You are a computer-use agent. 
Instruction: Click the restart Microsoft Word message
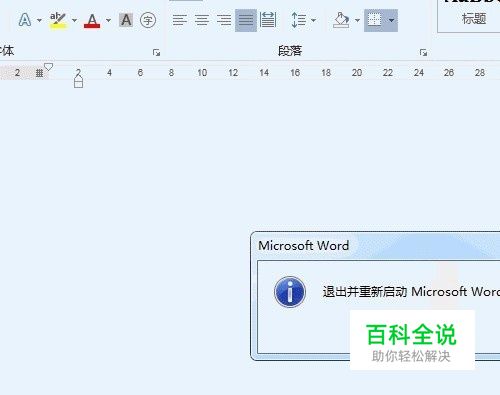[x=411, y=292]
